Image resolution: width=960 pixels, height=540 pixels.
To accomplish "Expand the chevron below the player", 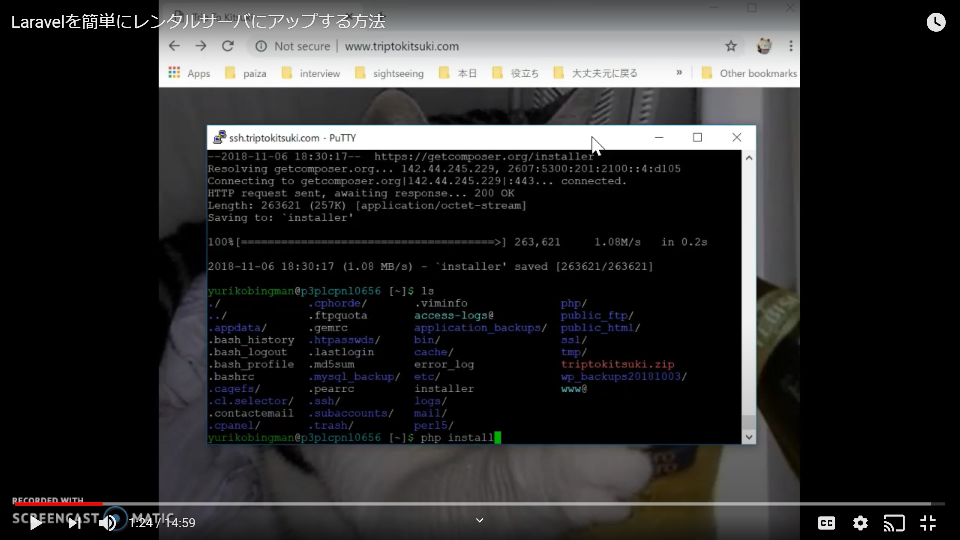I will coord(479,520).
